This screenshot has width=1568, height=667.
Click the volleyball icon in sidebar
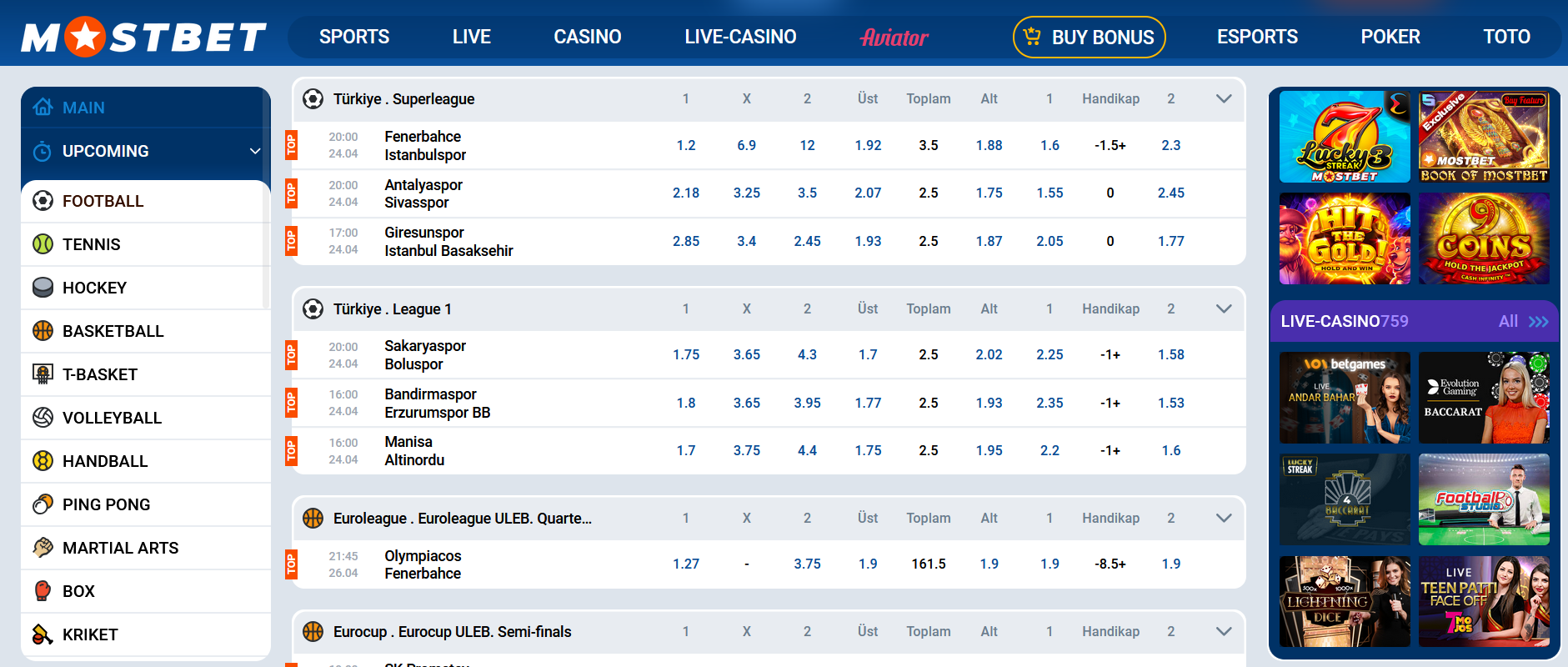[43, 418]
